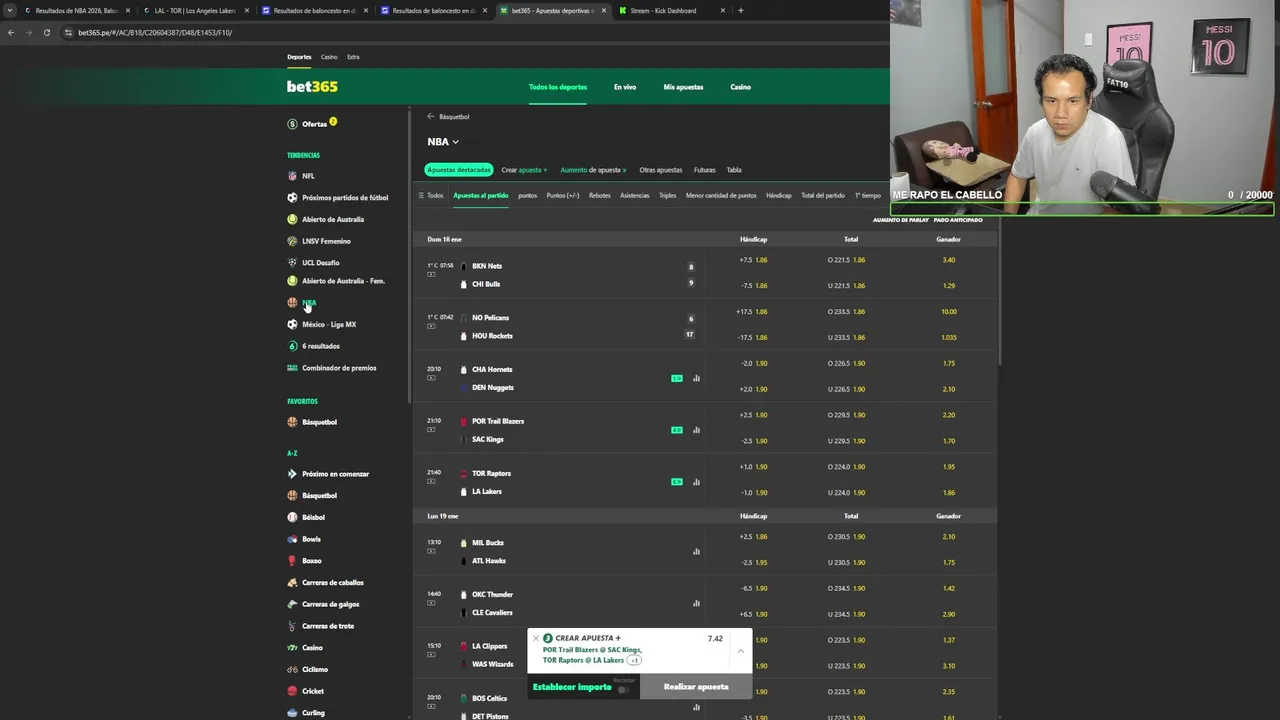
Task: Open the Casino icon in A-Z list
Action: pyautogui.click(x=292, y=648)
